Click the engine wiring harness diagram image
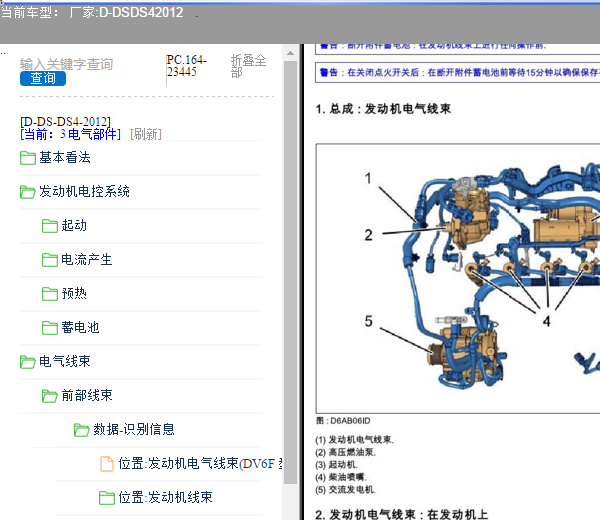600x520 pixels. coord(458,279)
